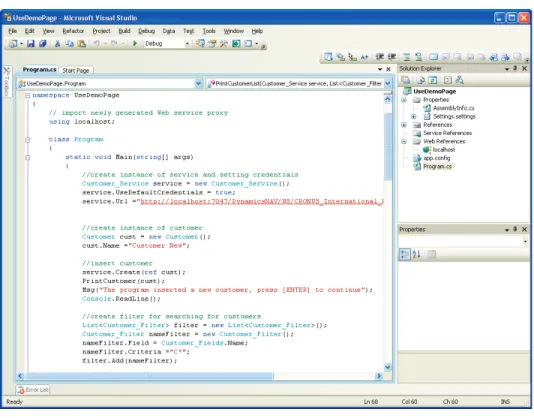This screenshot has height=418, width=534.
Task: Click the Decrease Indent icon
Action: pos(380,57)
